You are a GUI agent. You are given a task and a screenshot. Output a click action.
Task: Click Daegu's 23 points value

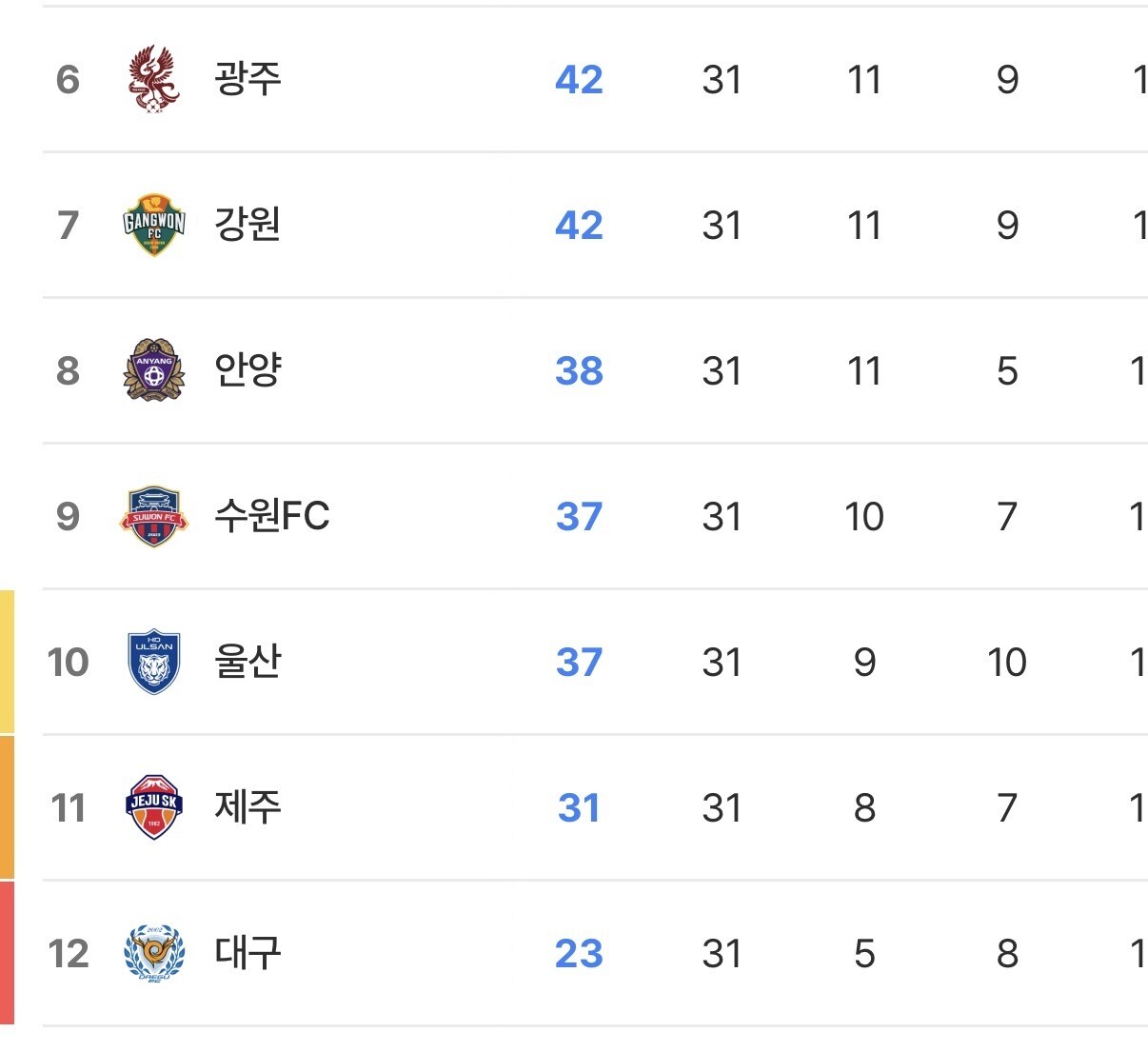point(579,953)
